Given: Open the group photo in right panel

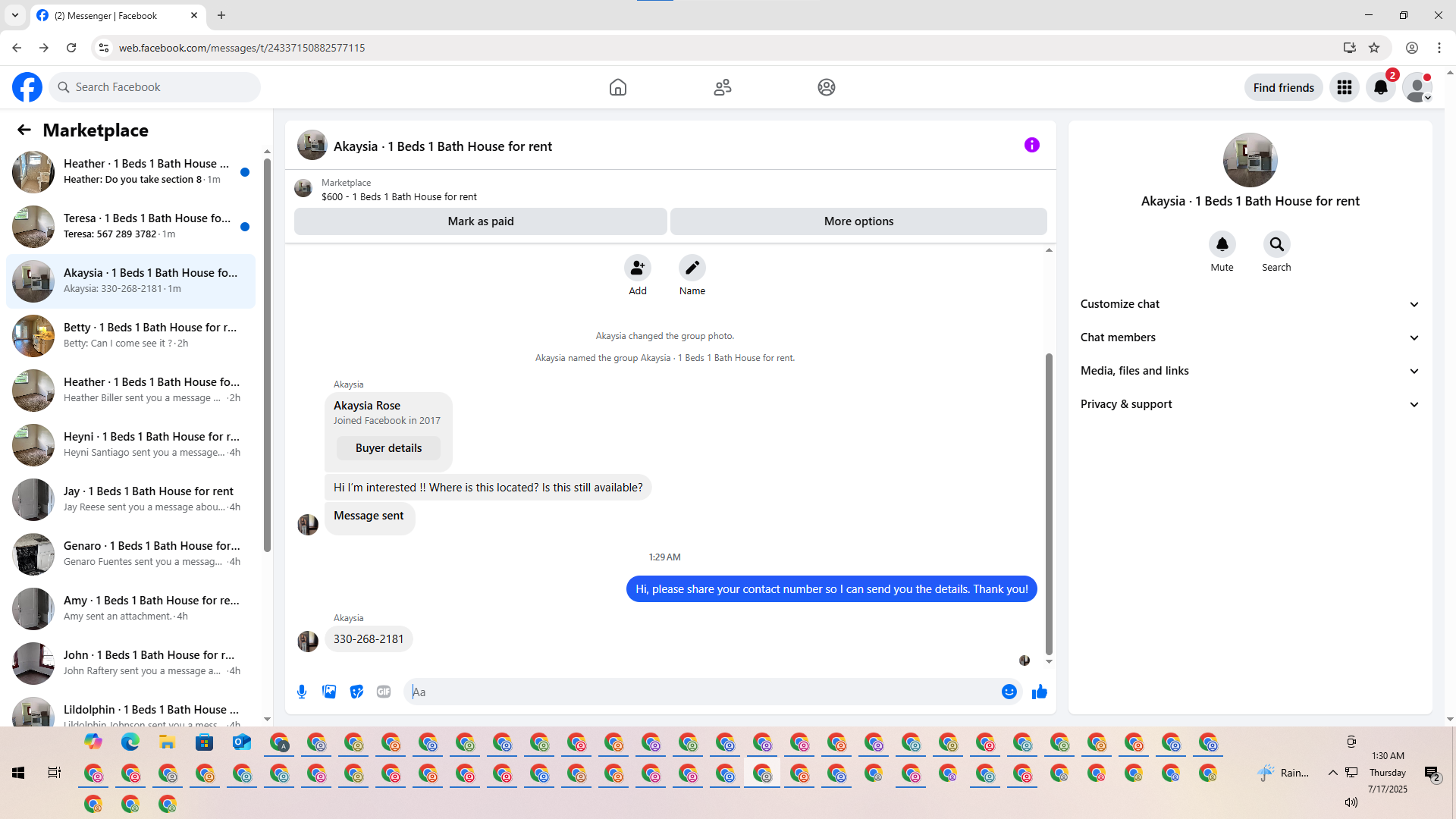Looking at the screenshot, I should click(x=1250, y=160).
